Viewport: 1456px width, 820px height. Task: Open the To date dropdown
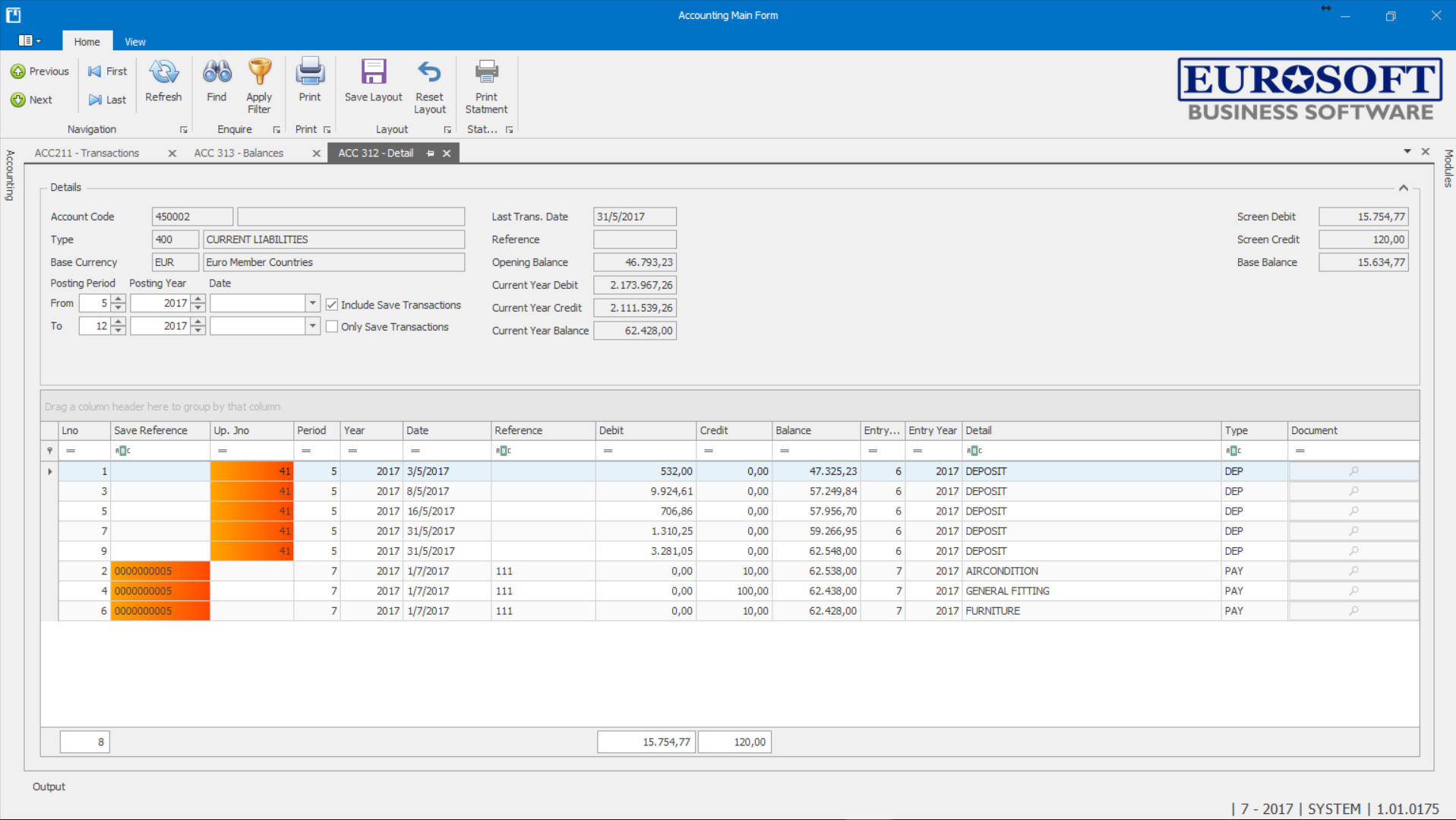(312, 326)
